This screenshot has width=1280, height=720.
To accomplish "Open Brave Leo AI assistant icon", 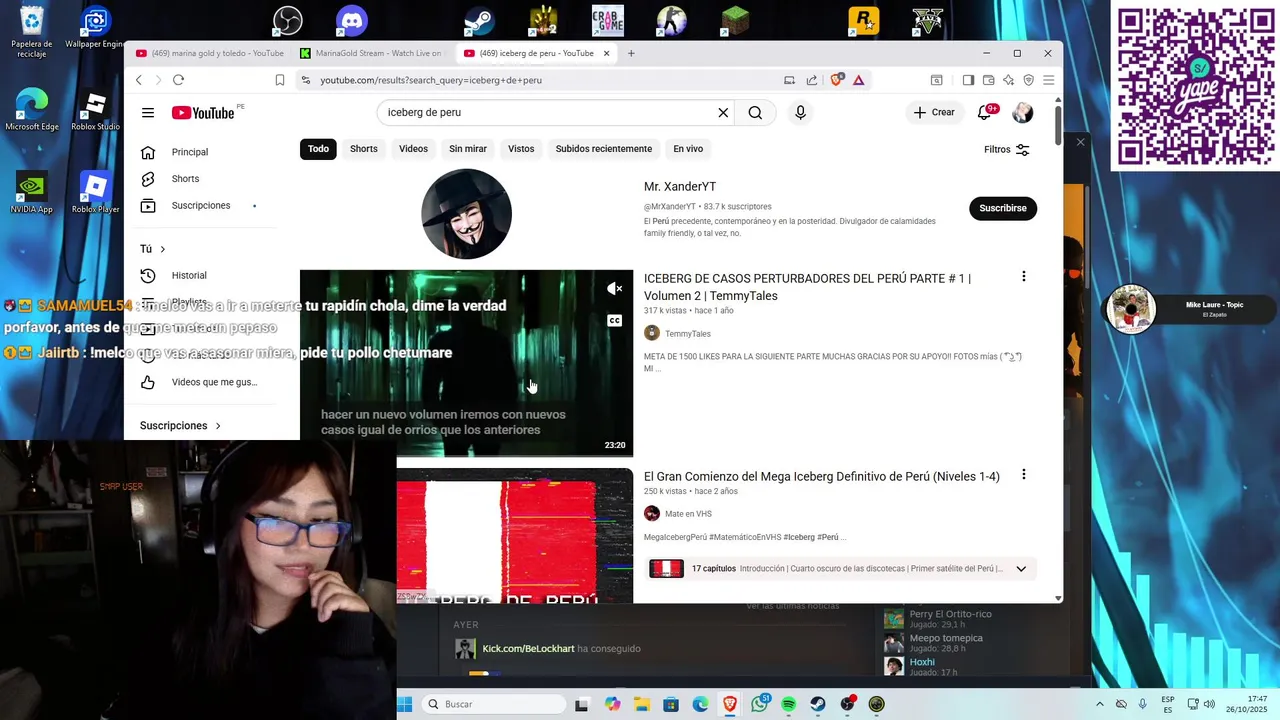I will [x=1008, y=80].
